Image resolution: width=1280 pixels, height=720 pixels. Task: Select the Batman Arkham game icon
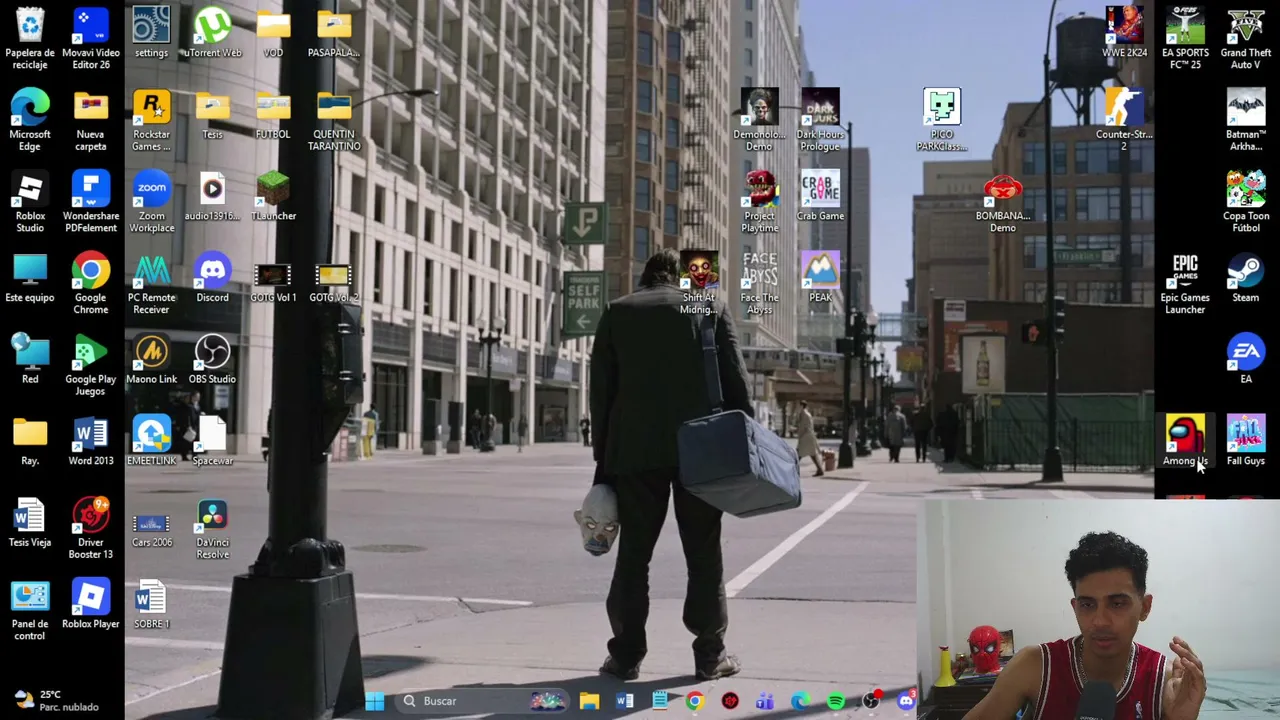point(1246,120)
